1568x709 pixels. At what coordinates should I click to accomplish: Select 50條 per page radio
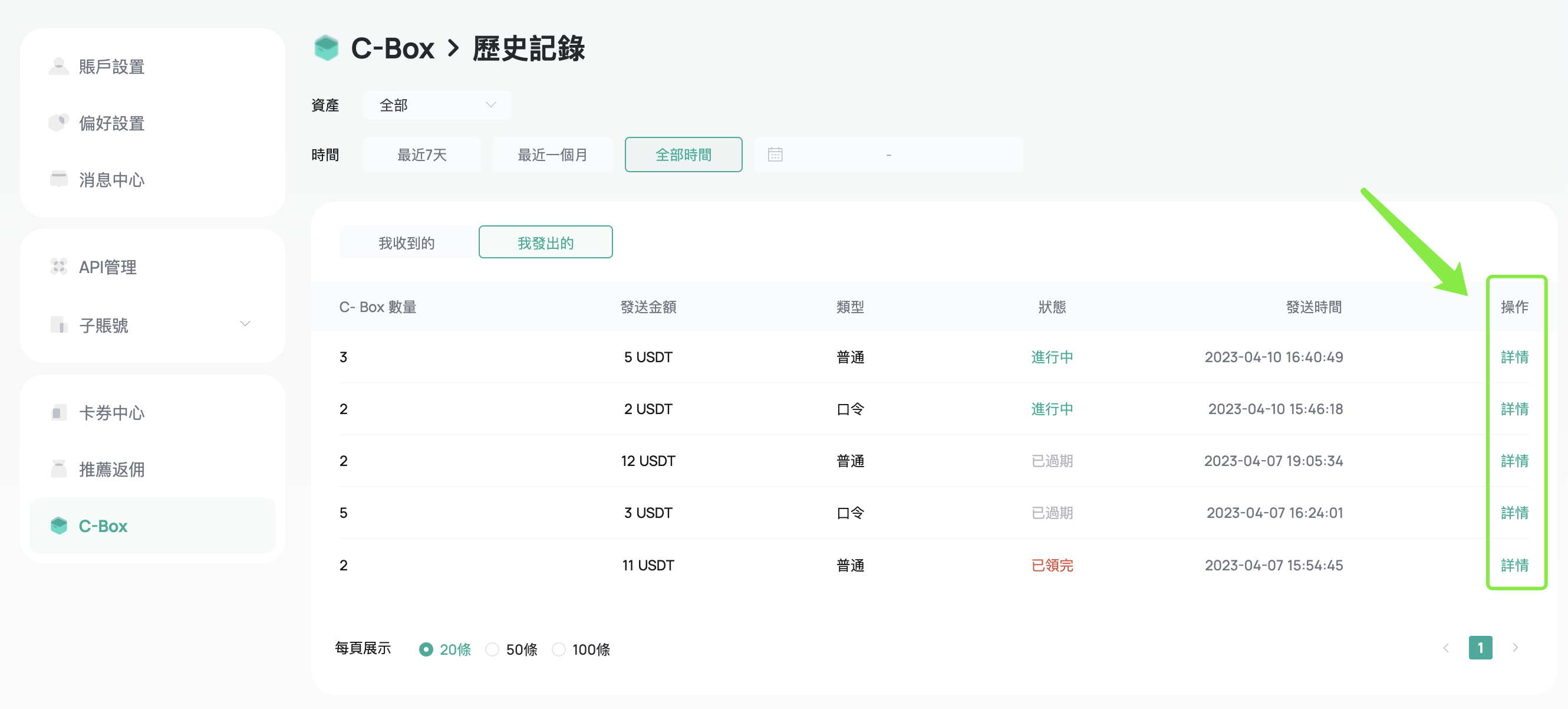(492, 649)
